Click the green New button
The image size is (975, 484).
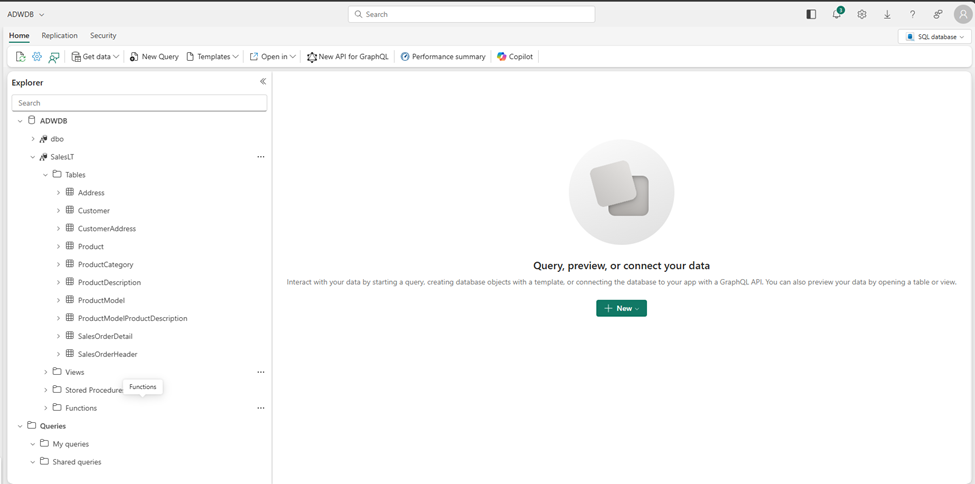tap(621, 308)
